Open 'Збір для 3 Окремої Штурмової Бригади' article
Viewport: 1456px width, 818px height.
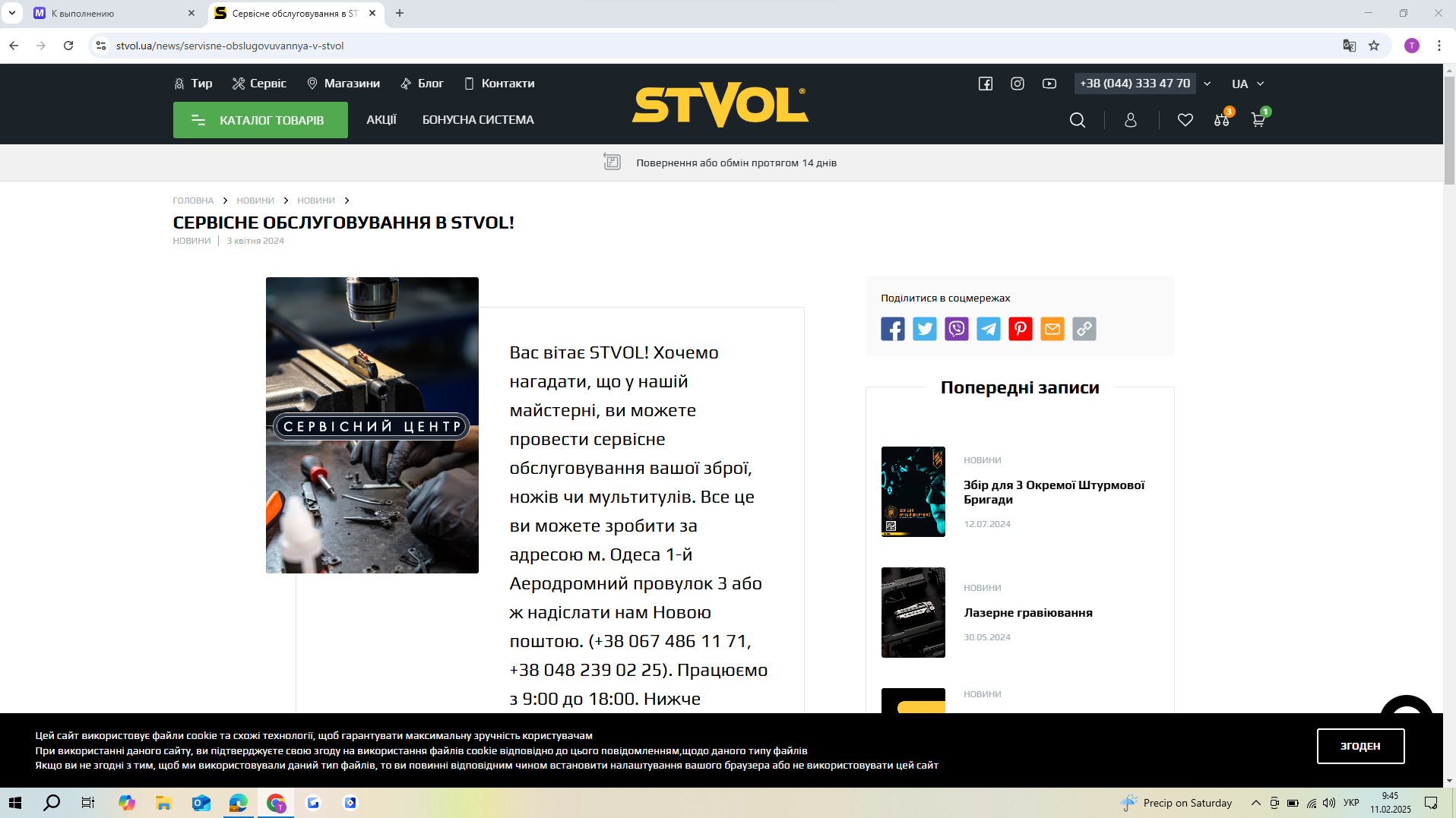pyautogui.click(x=1054, y=492)
